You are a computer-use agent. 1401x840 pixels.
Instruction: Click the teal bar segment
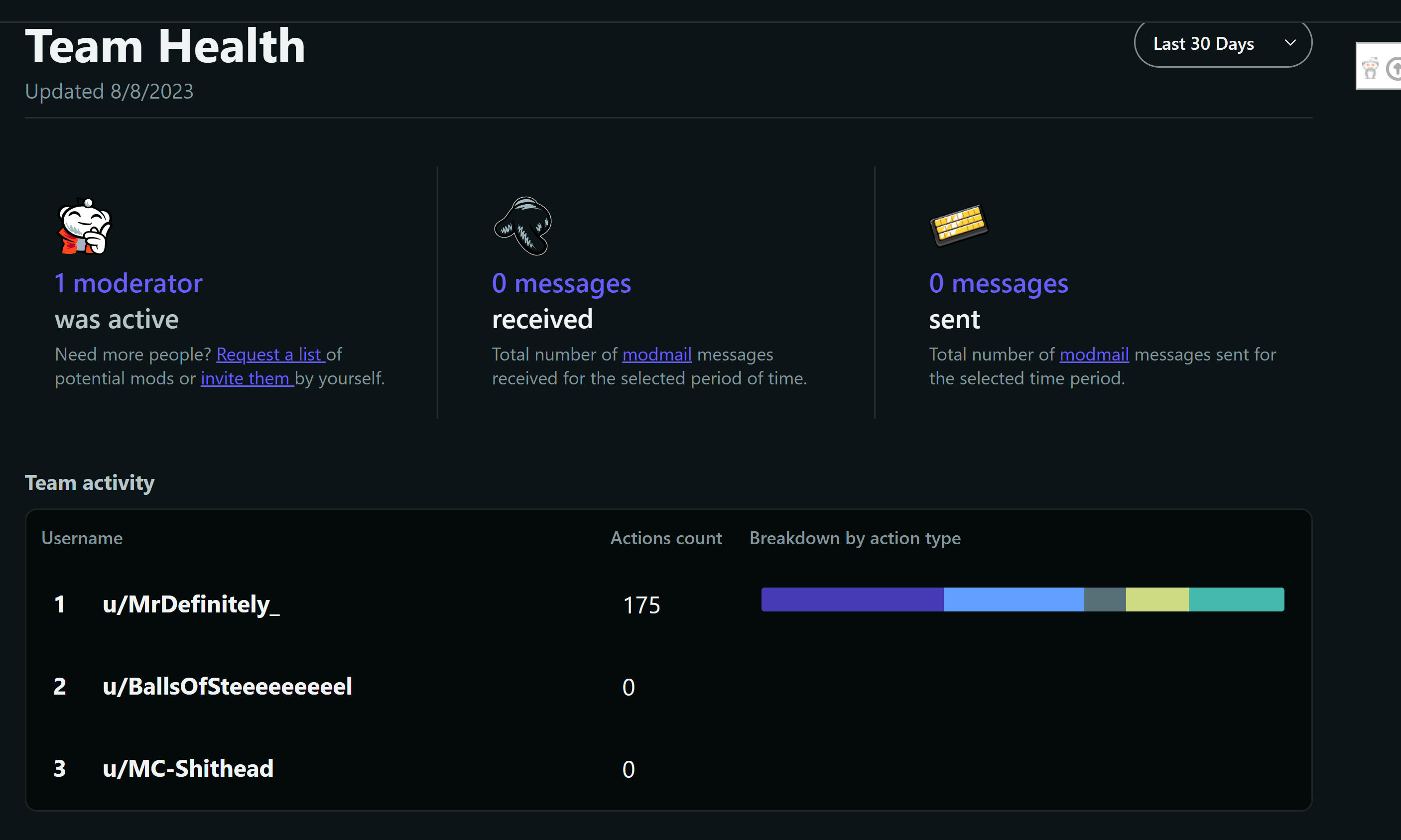(x=1236, y=600)
